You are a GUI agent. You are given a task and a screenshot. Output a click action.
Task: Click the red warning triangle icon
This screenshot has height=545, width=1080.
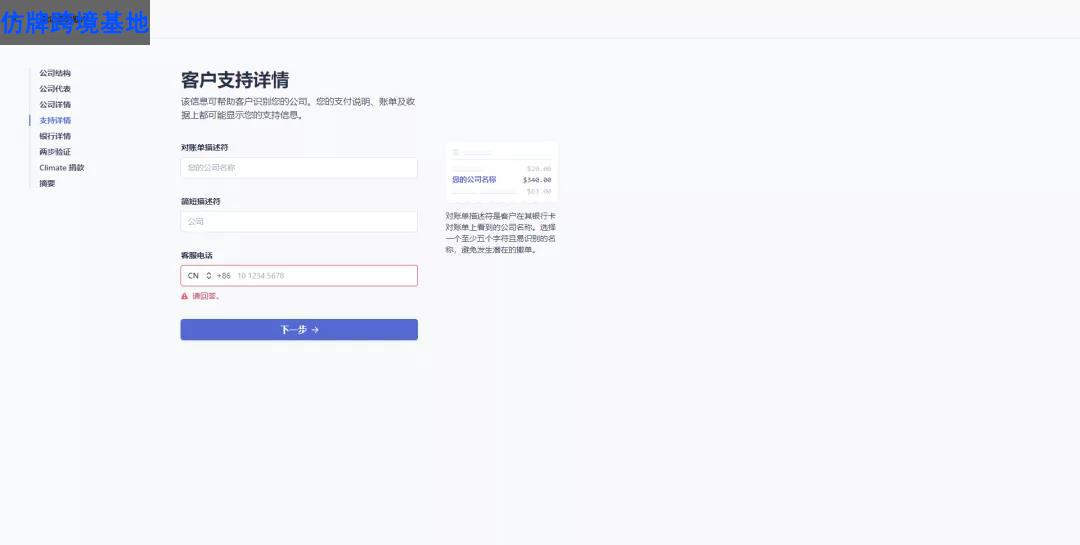pyautogui.click(x=185, y=296)
